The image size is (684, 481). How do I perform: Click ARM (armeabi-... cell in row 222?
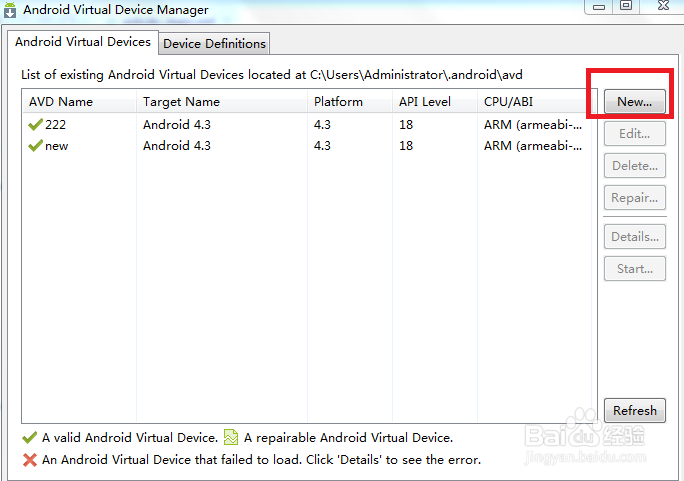point(533,125)
